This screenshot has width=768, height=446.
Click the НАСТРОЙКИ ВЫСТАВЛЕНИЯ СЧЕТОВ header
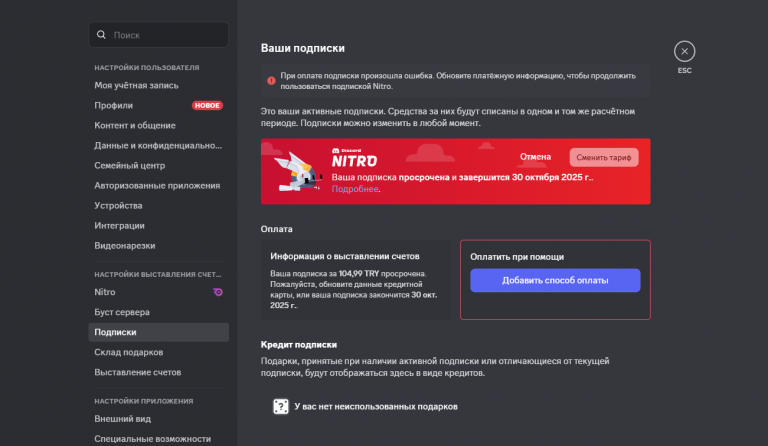coord(158,275)
